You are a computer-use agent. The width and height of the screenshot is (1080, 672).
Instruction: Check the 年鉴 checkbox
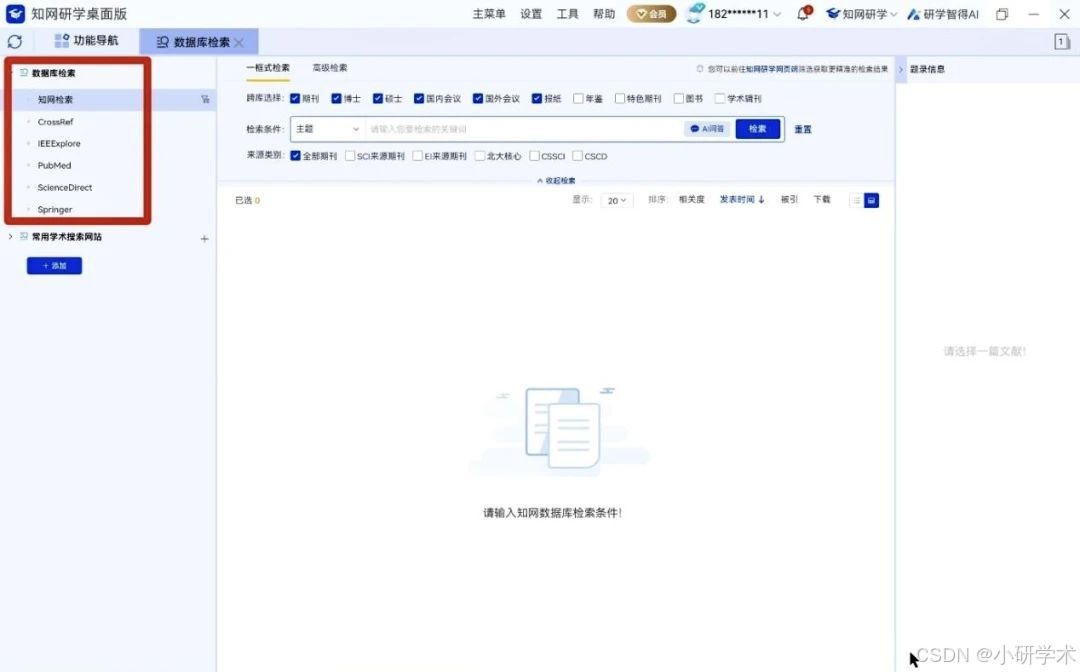579,98
